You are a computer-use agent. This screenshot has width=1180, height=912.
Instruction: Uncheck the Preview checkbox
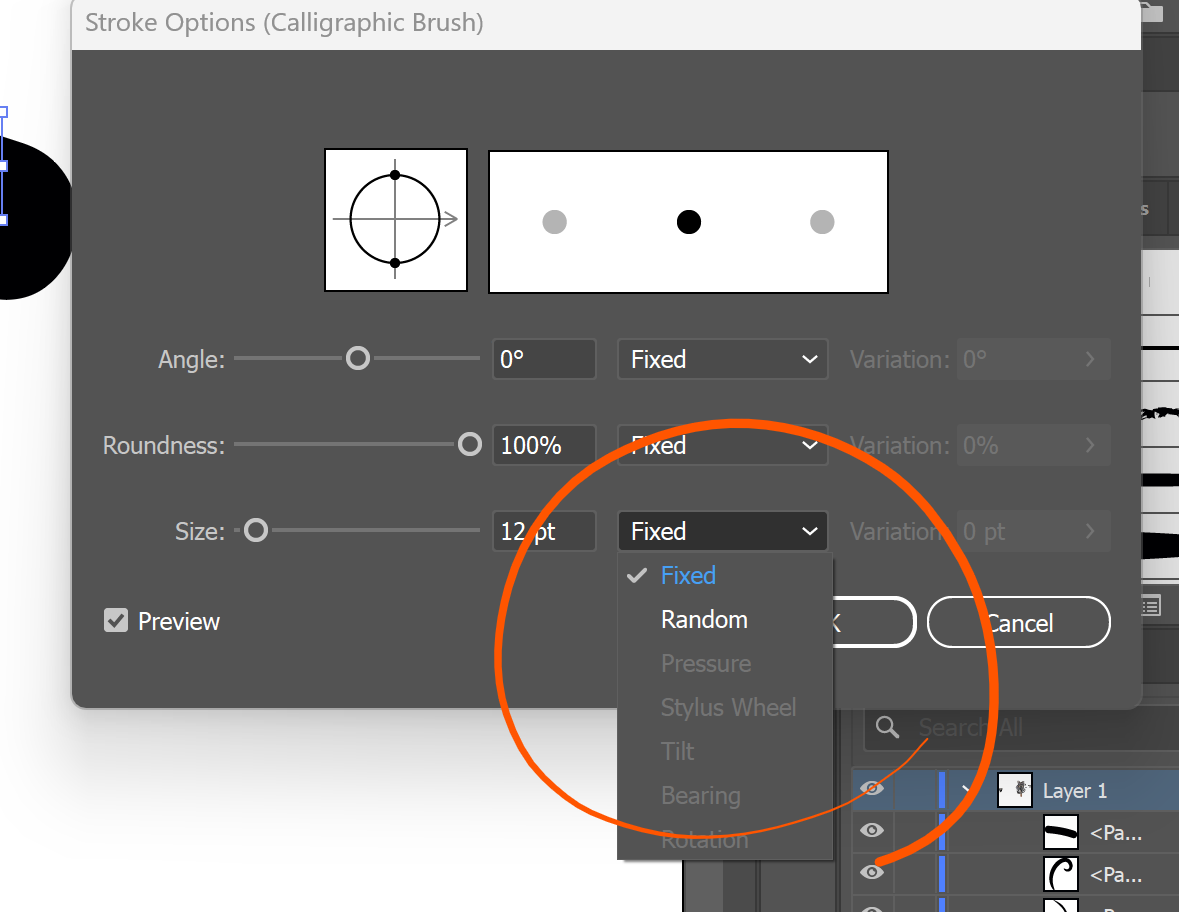tap(116, 621)
